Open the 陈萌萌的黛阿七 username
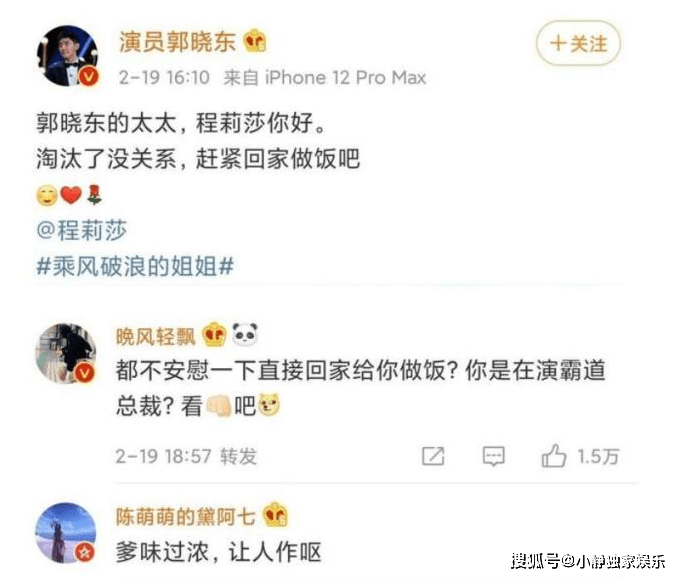This screenshot has height=578, width=680. coord(185,516)
